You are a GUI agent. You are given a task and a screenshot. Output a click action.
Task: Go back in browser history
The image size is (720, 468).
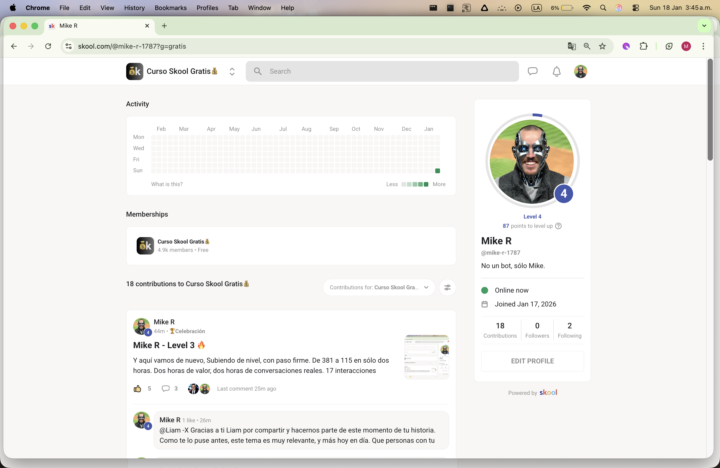pos(14,46)
